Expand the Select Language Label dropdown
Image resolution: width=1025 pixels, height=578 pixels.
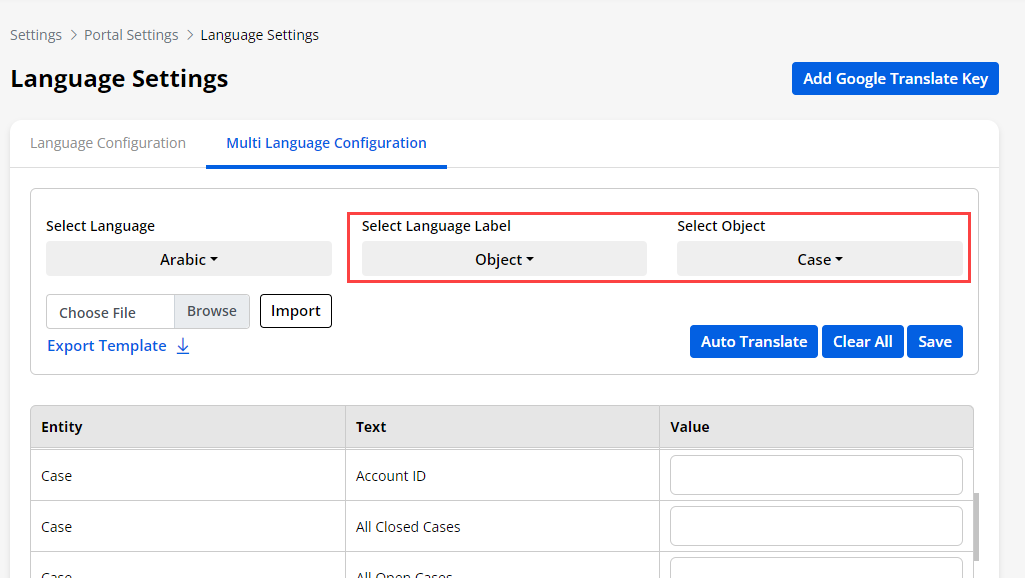(504, 259)
